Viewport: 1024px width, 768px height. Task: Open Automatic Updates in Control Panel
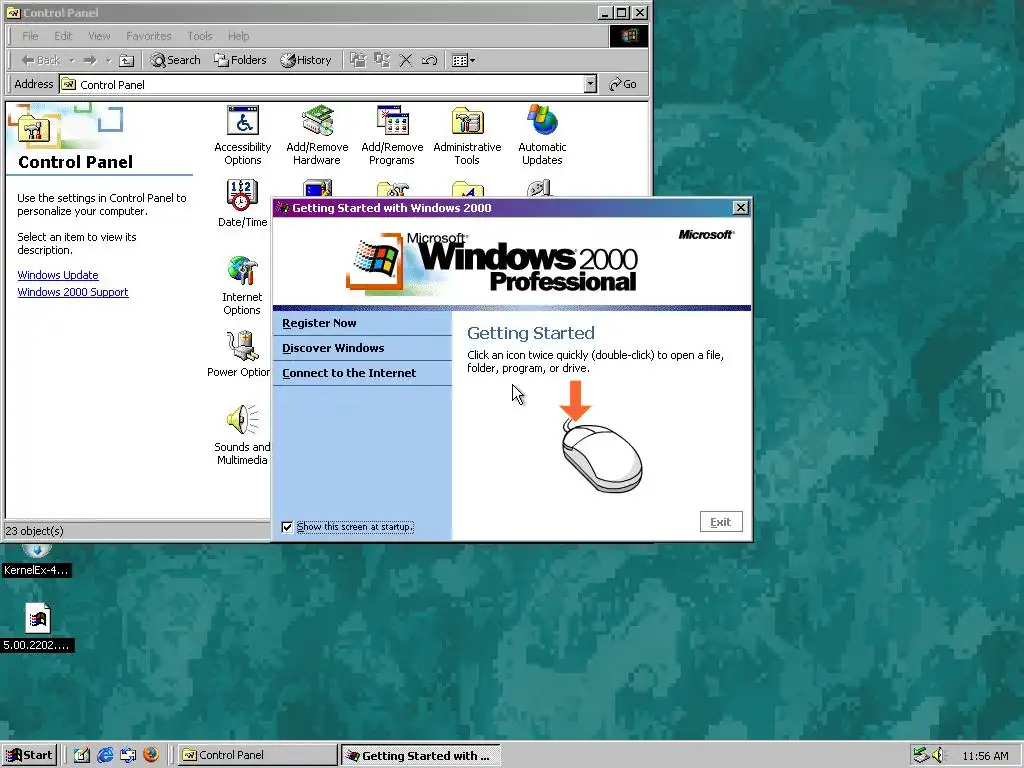542,136
